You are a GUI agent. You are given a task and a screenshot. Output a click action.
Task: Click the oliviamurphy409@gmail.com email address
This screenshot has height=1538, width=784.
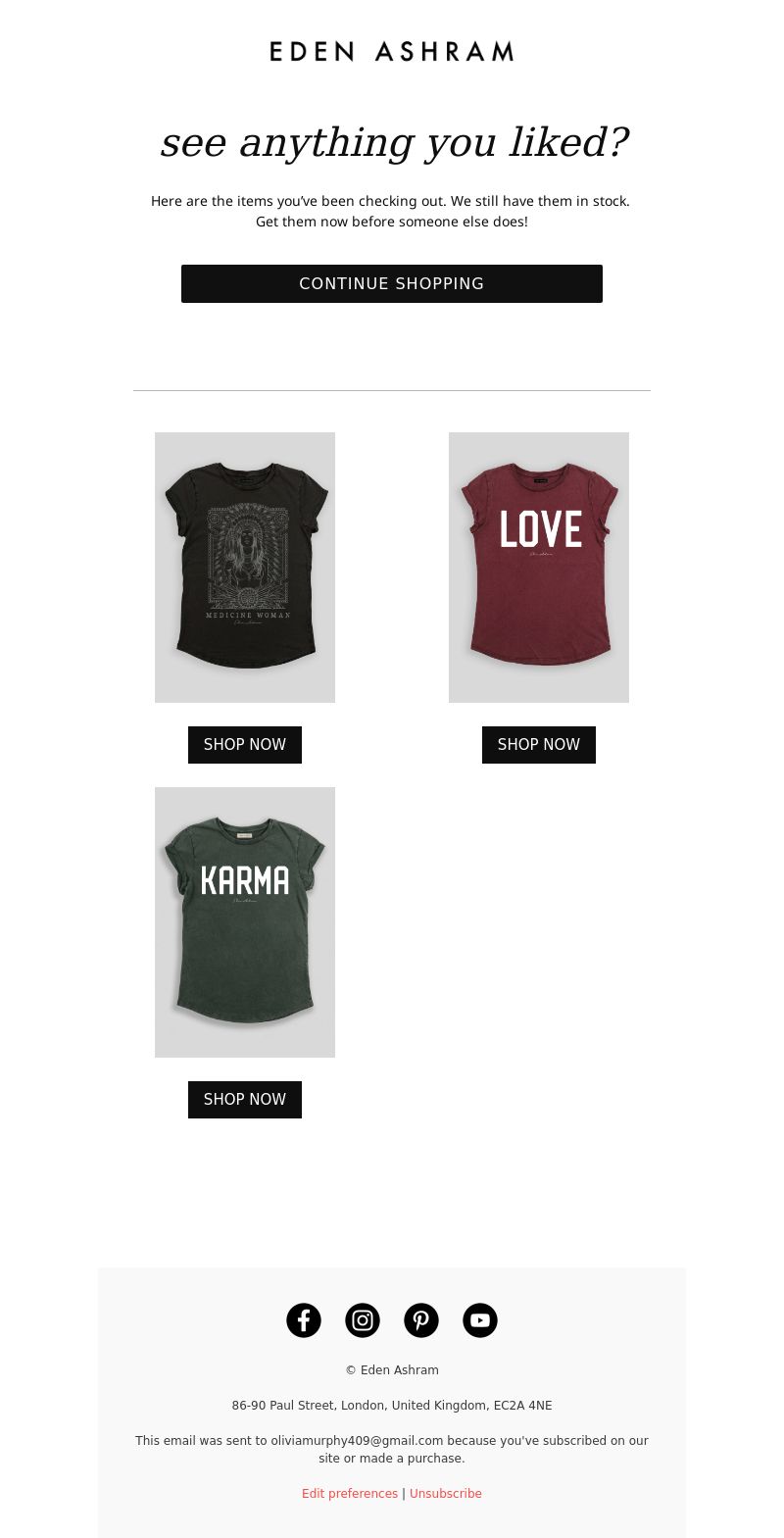click(357, 1441)
